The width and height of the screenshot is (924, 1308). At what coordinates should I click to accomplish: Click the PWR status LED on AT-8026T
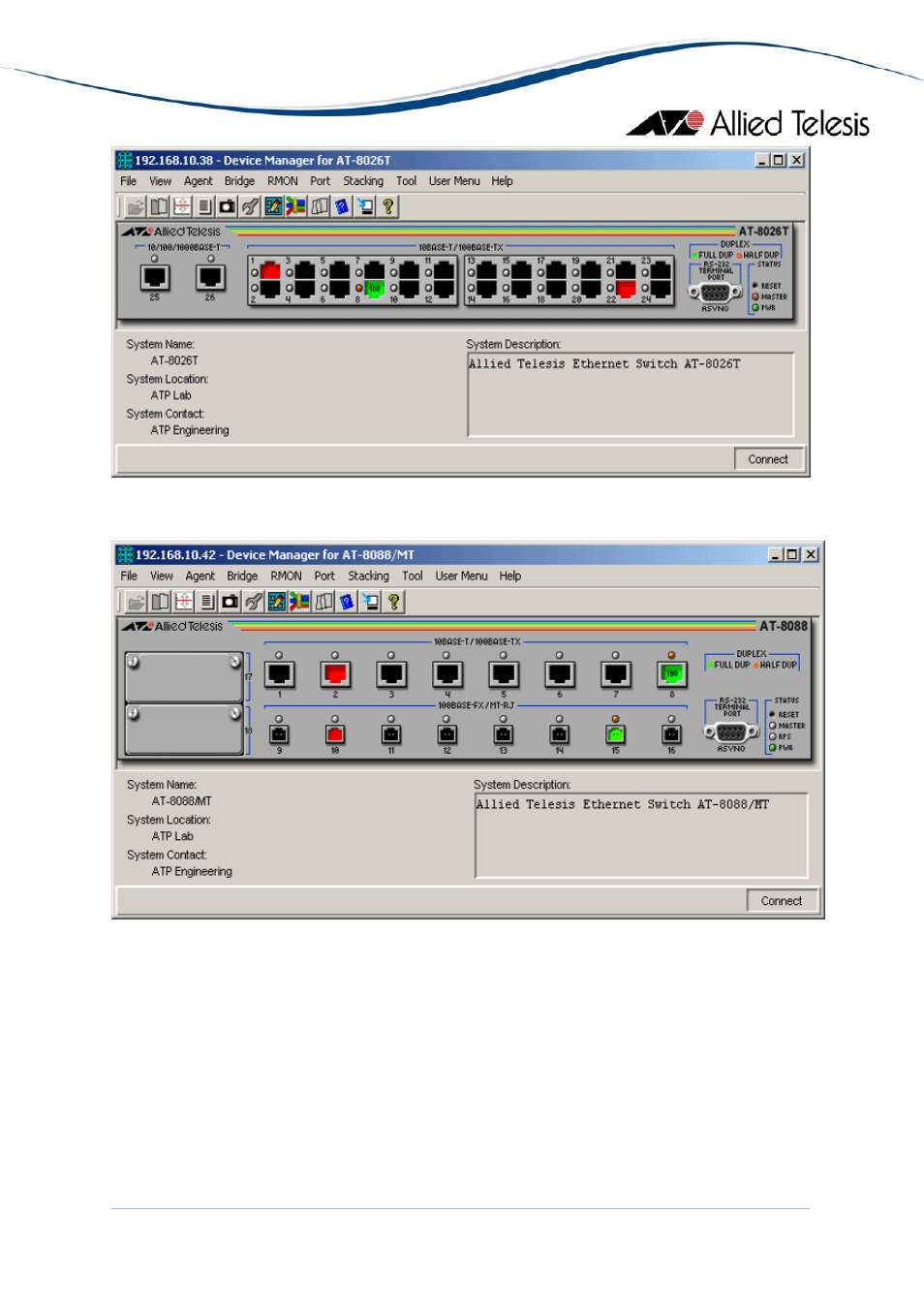tap(755, 308)
